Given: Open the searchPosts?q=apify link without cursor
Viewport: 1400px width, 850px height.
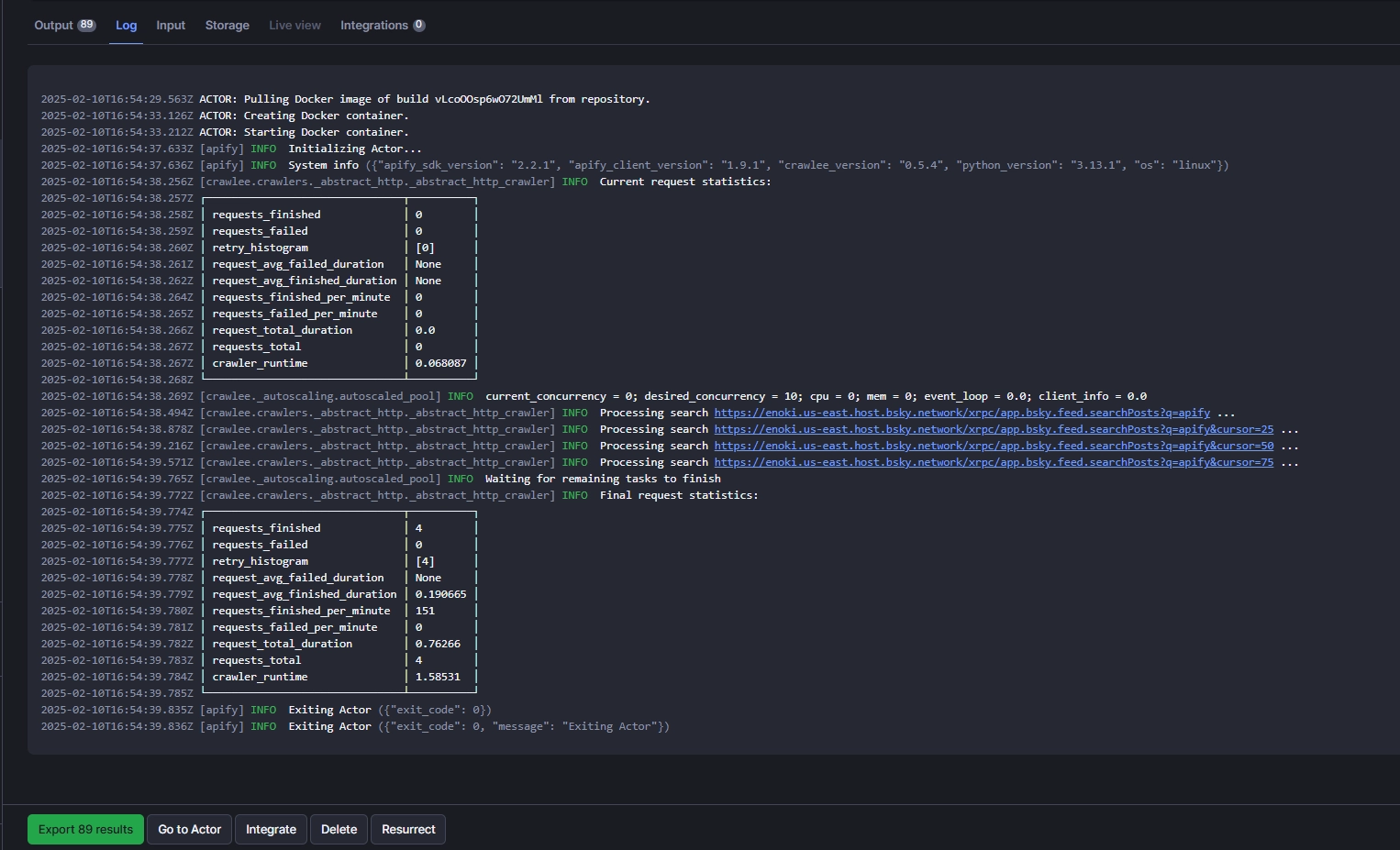Looking at the screenshot, I should click(x=961, y=413).
